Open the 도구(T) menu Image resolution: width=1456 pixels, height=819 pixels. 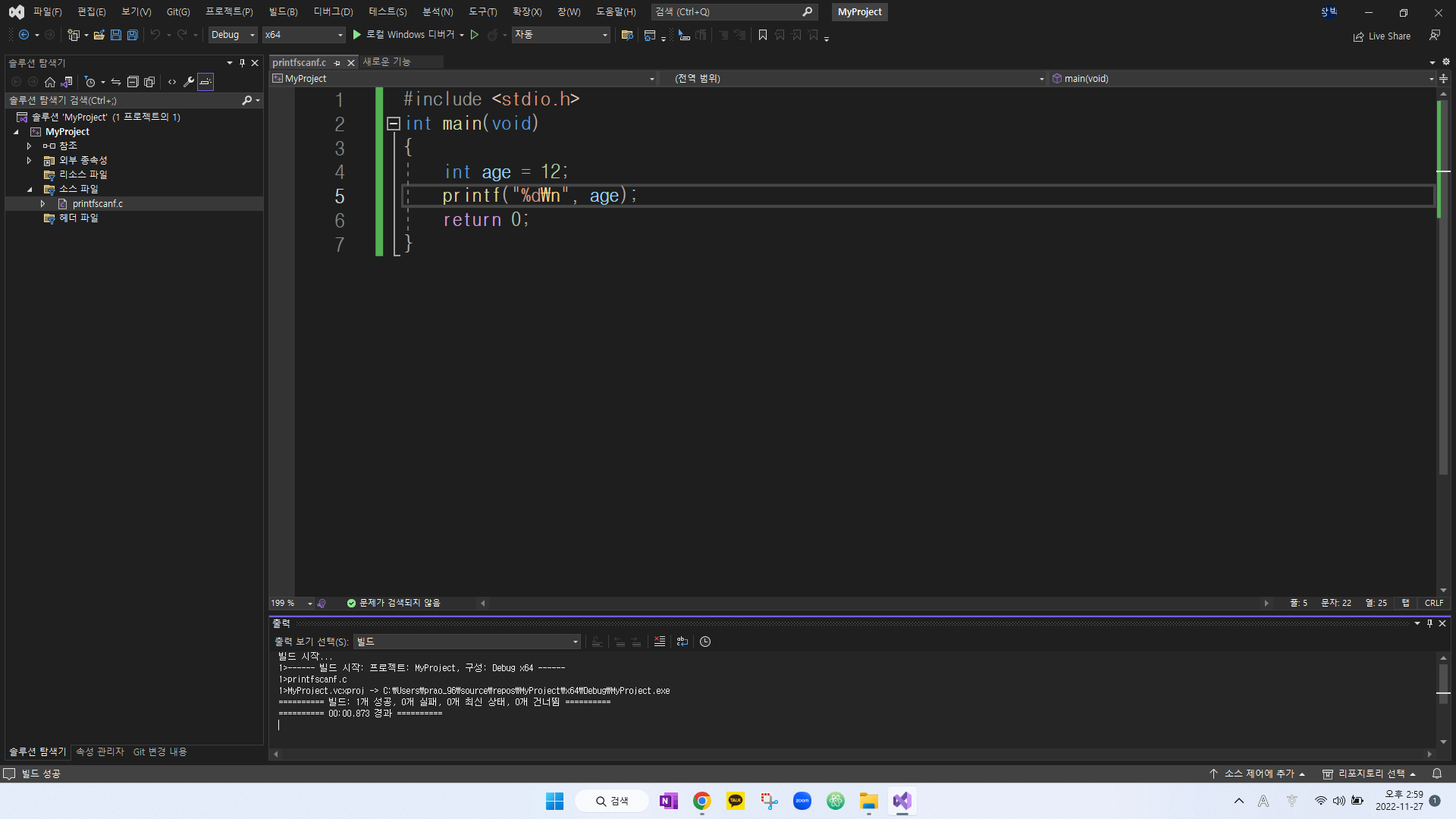coord(482,12)
